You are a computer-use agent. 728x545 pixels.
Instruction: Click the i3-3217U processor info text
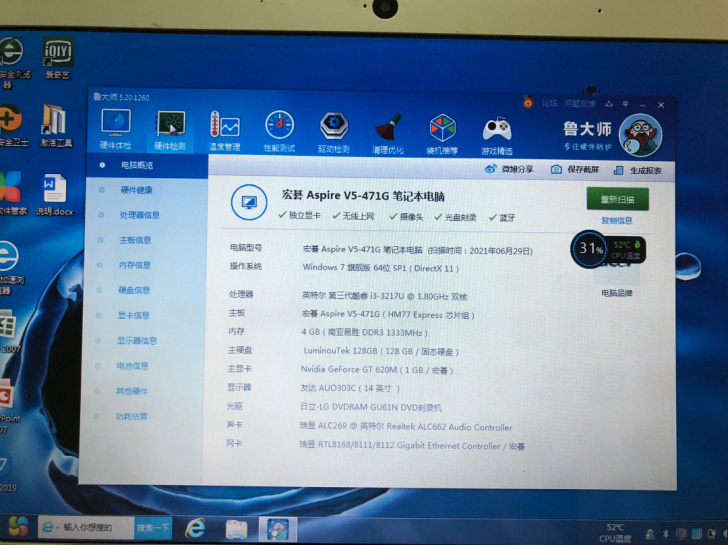pos(384,296)
